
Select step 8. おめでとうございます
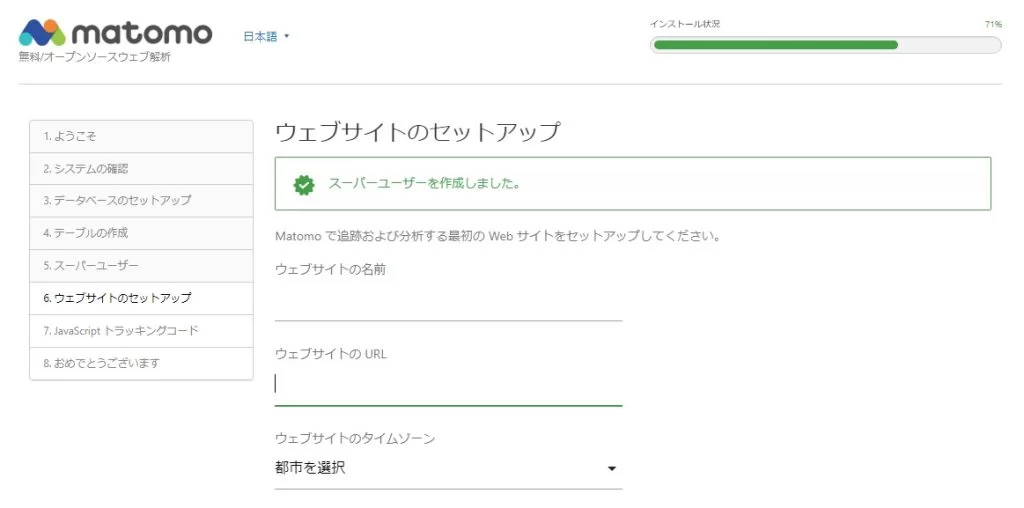141,363
